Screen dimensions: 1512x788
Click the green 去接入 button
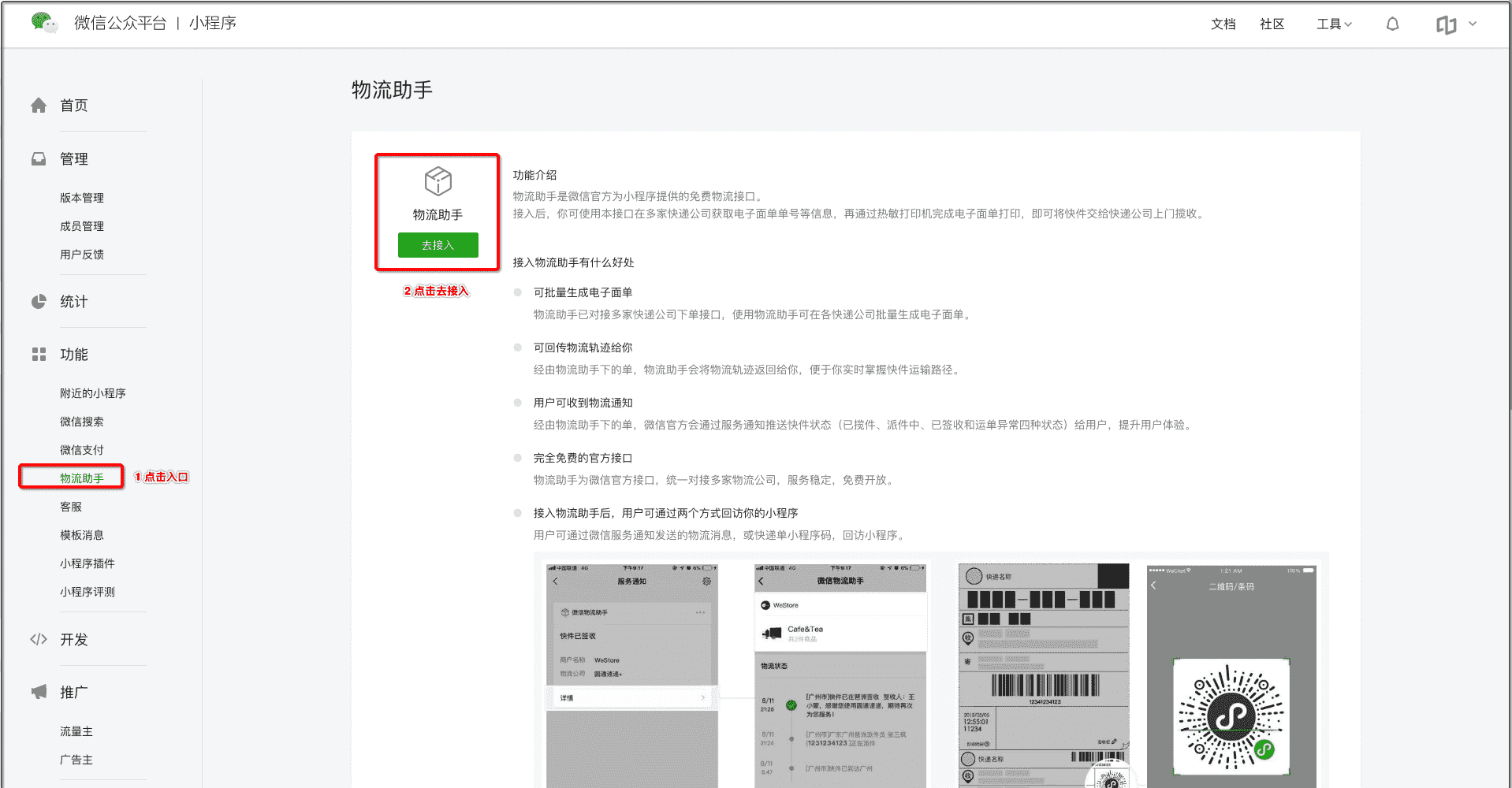pos(438,245)
